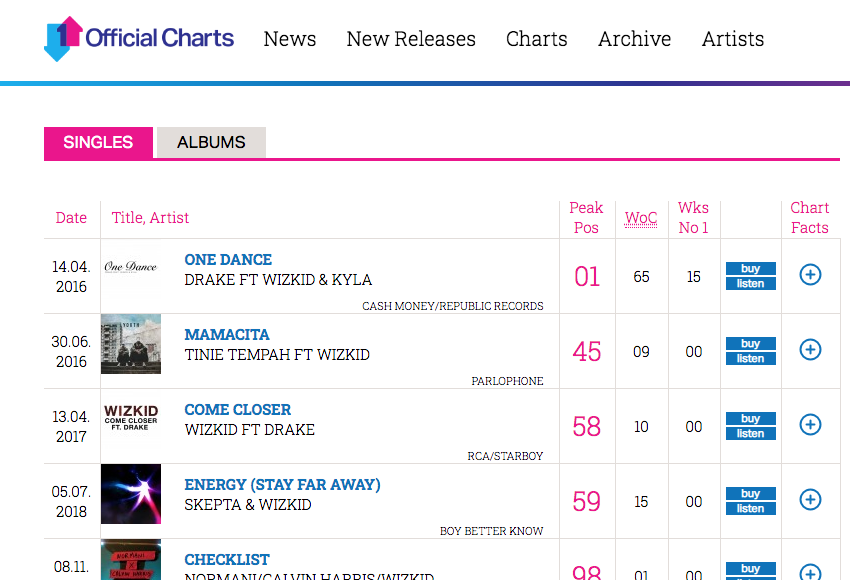Go to New Releases page
Screen dimensions: 850x580
pos(411,39)
